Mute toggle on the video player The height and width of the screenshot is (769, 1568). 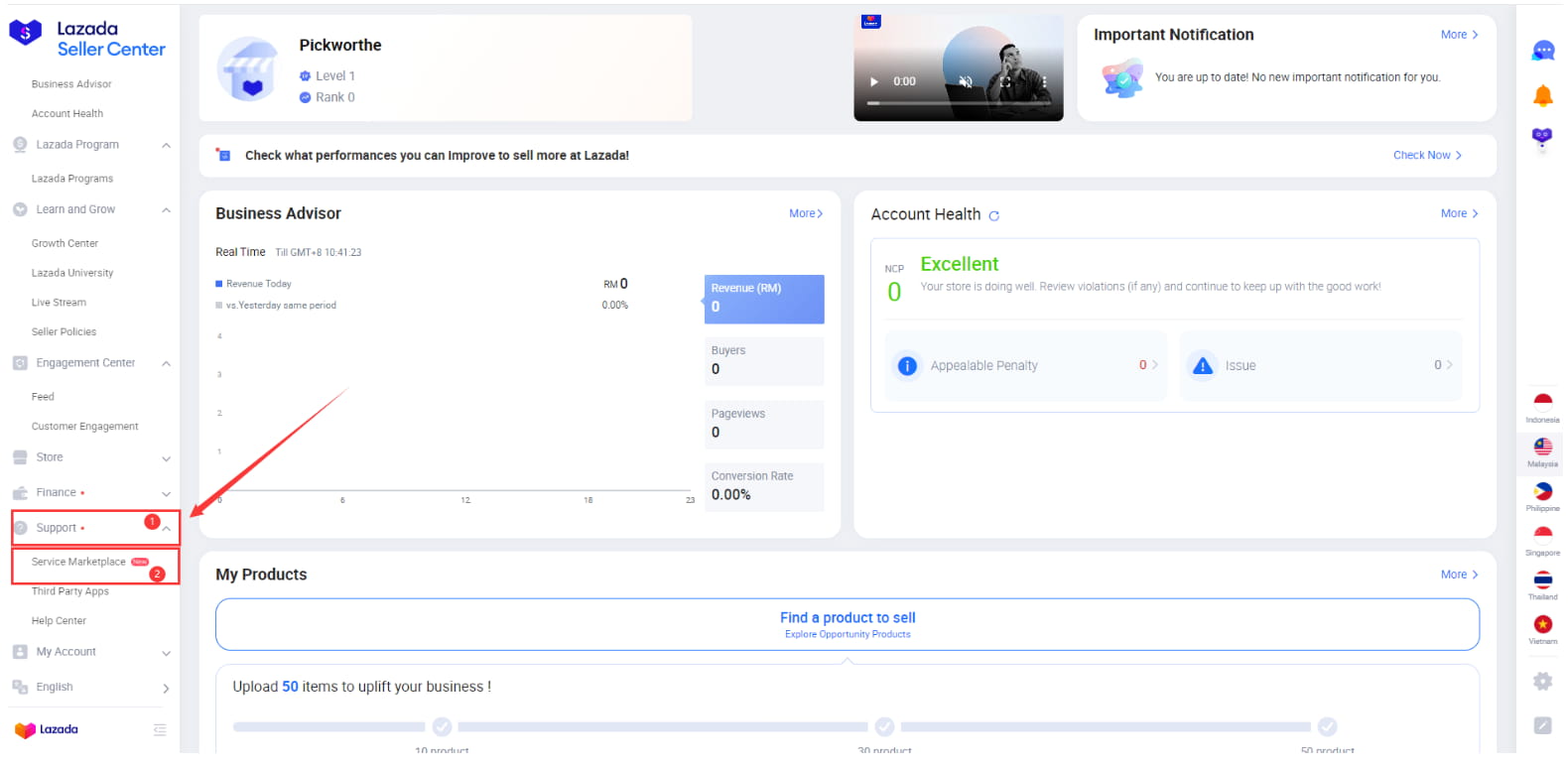pyautogui.click(x=966, y=81)
